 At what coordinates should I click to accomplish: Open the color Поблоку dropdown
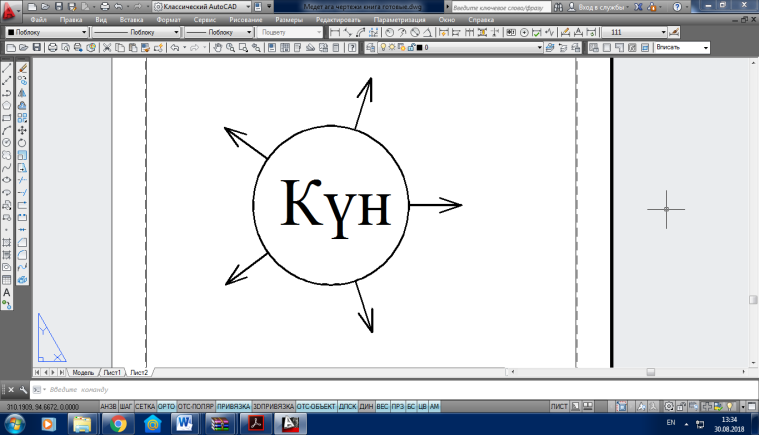coord(47,32)
